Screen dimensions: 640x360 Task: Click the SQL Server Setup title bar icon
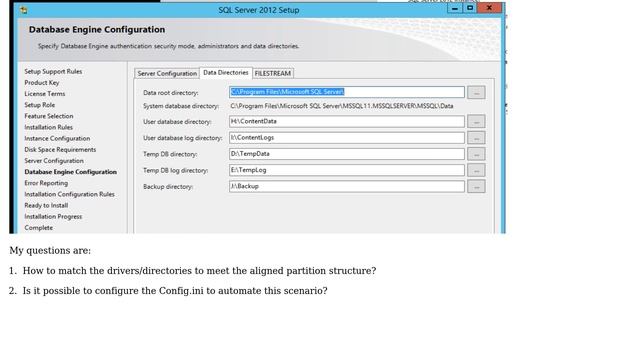pos(24,10)
